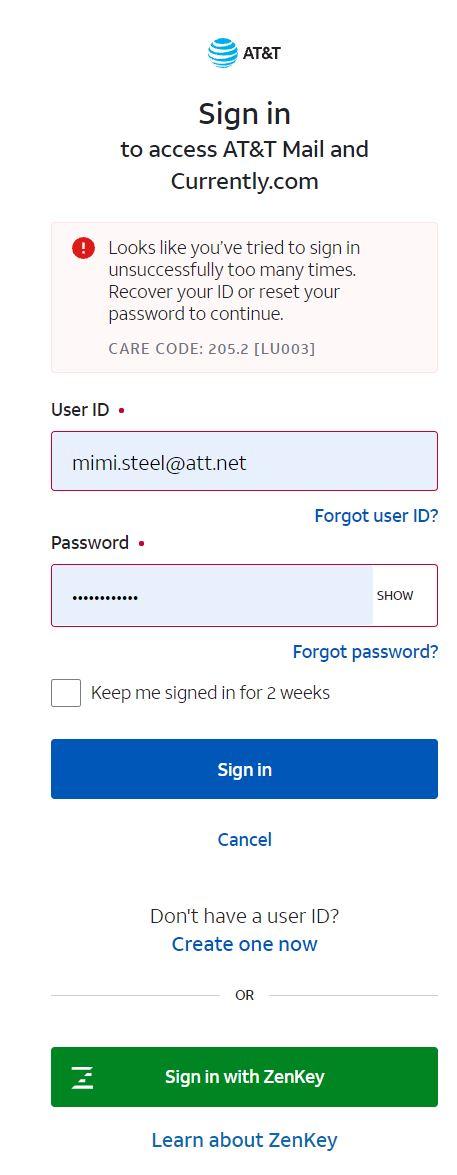The width and height of the screenshot is (457, 1175).
Task: Check the Keep me signed in checkbox
Action: 66,692
